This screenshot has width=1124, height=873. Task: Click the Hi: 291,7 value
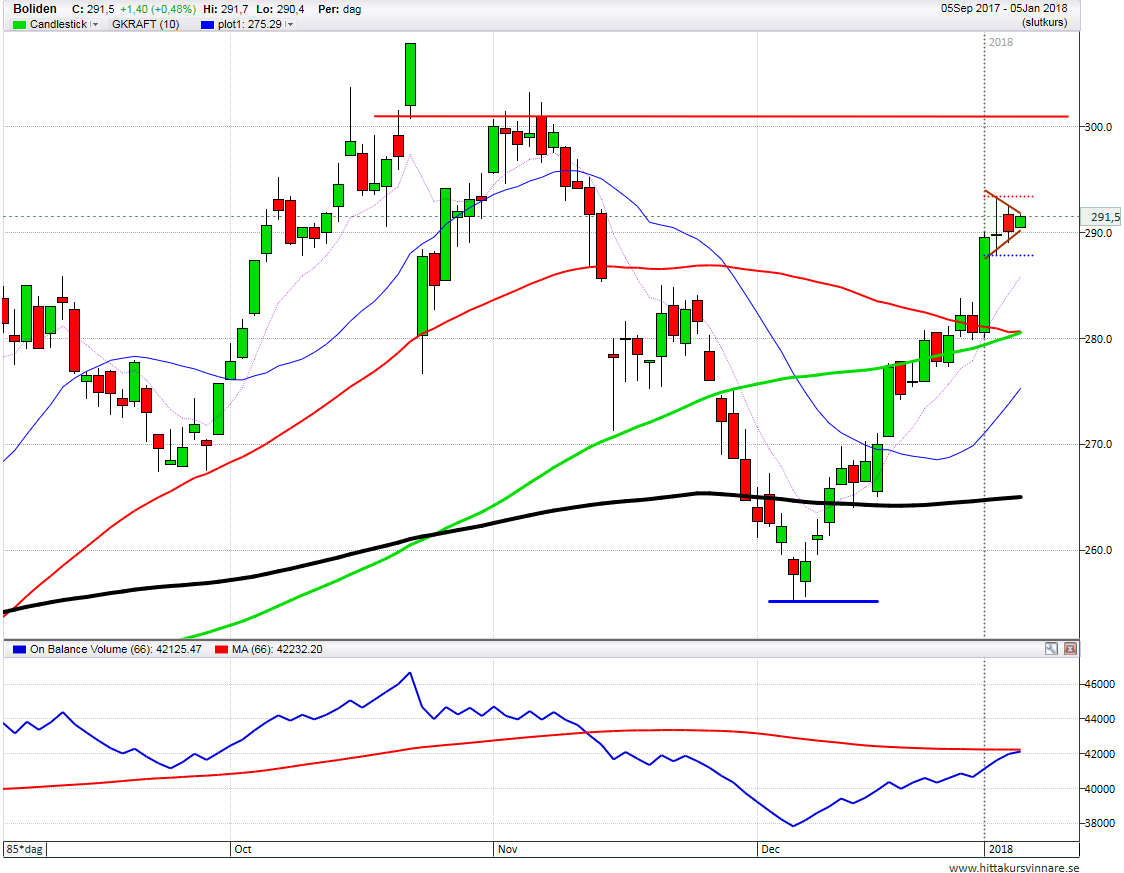point(226,9)
